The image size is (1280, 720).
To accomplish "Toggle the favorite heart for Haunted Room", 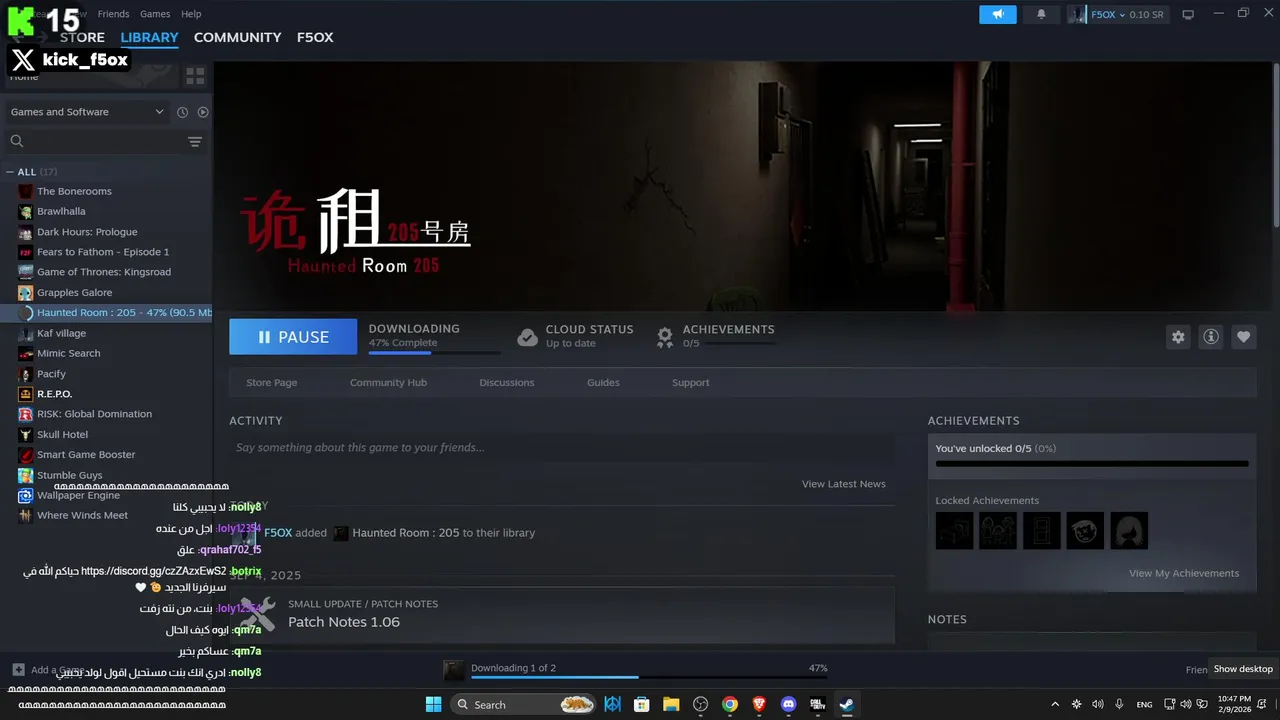I will (1243, 337).
